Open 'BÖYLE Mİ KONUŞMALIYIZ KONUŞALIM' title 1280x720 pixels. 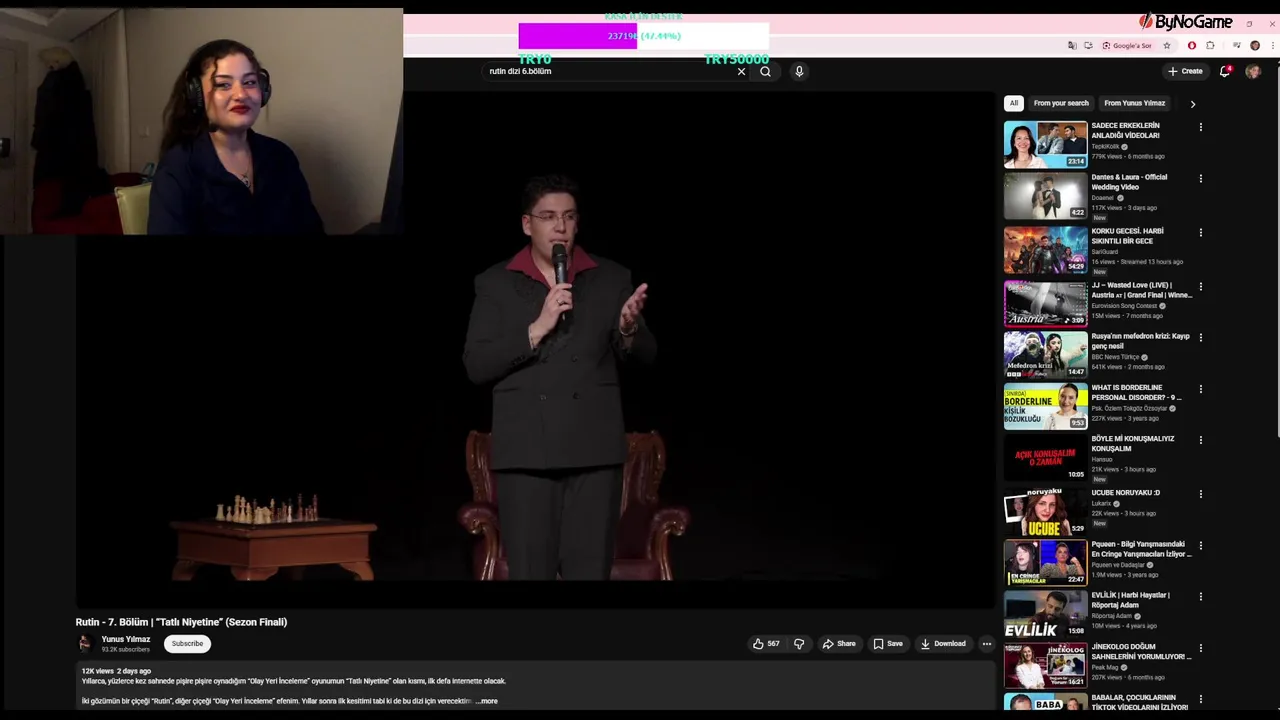tap(1133, 443)
